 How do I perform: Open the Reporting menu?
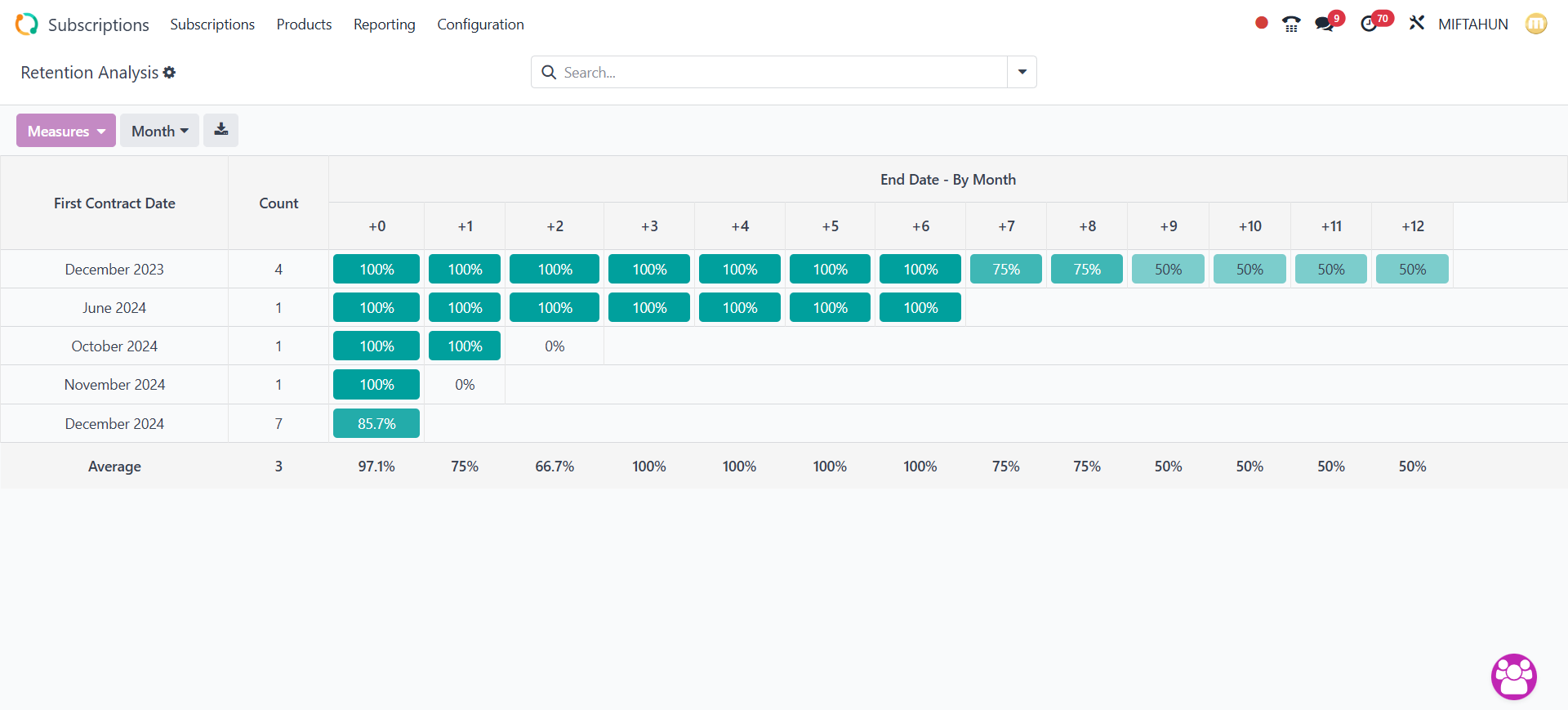(384, 25)
